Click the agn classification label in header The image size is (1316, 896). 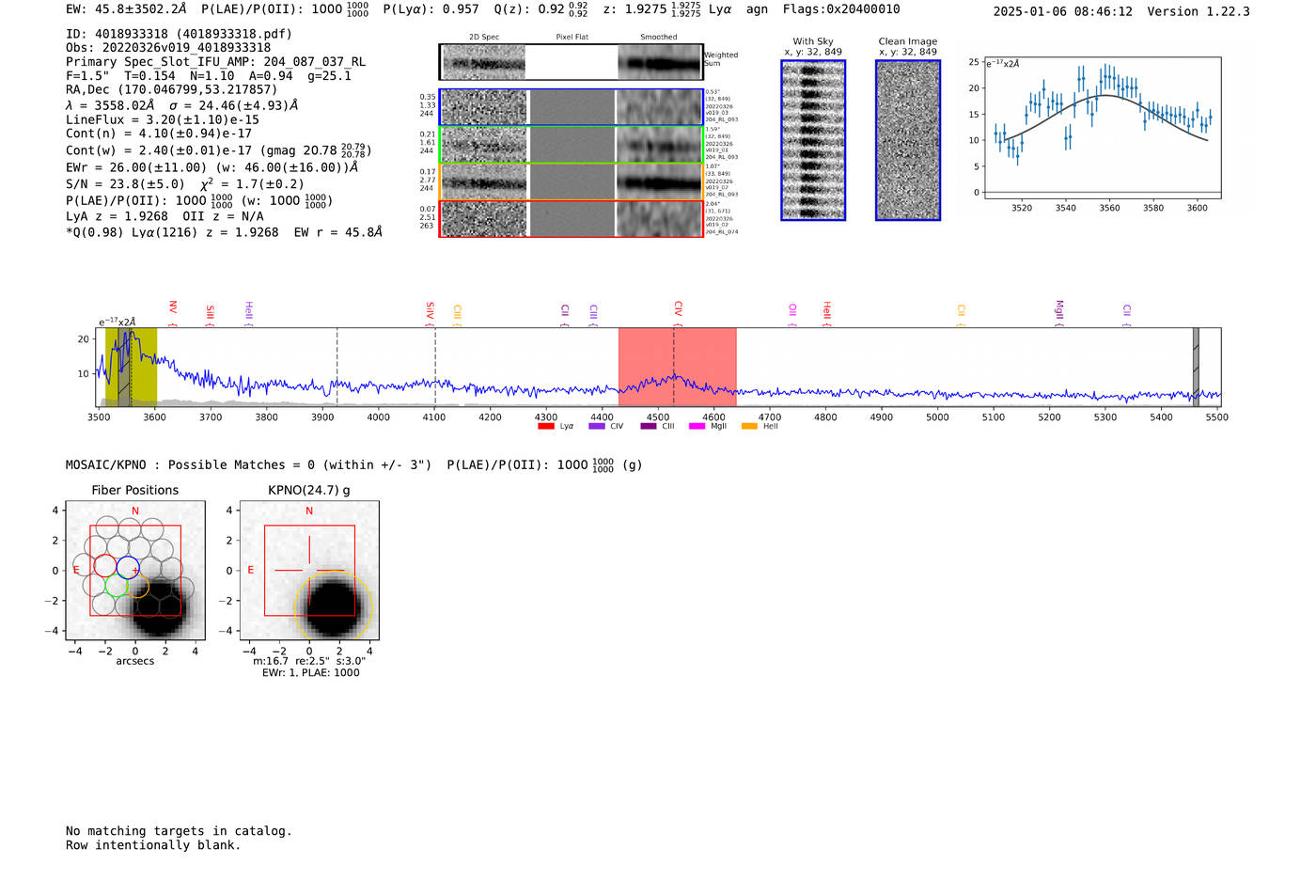pos(757,9)
